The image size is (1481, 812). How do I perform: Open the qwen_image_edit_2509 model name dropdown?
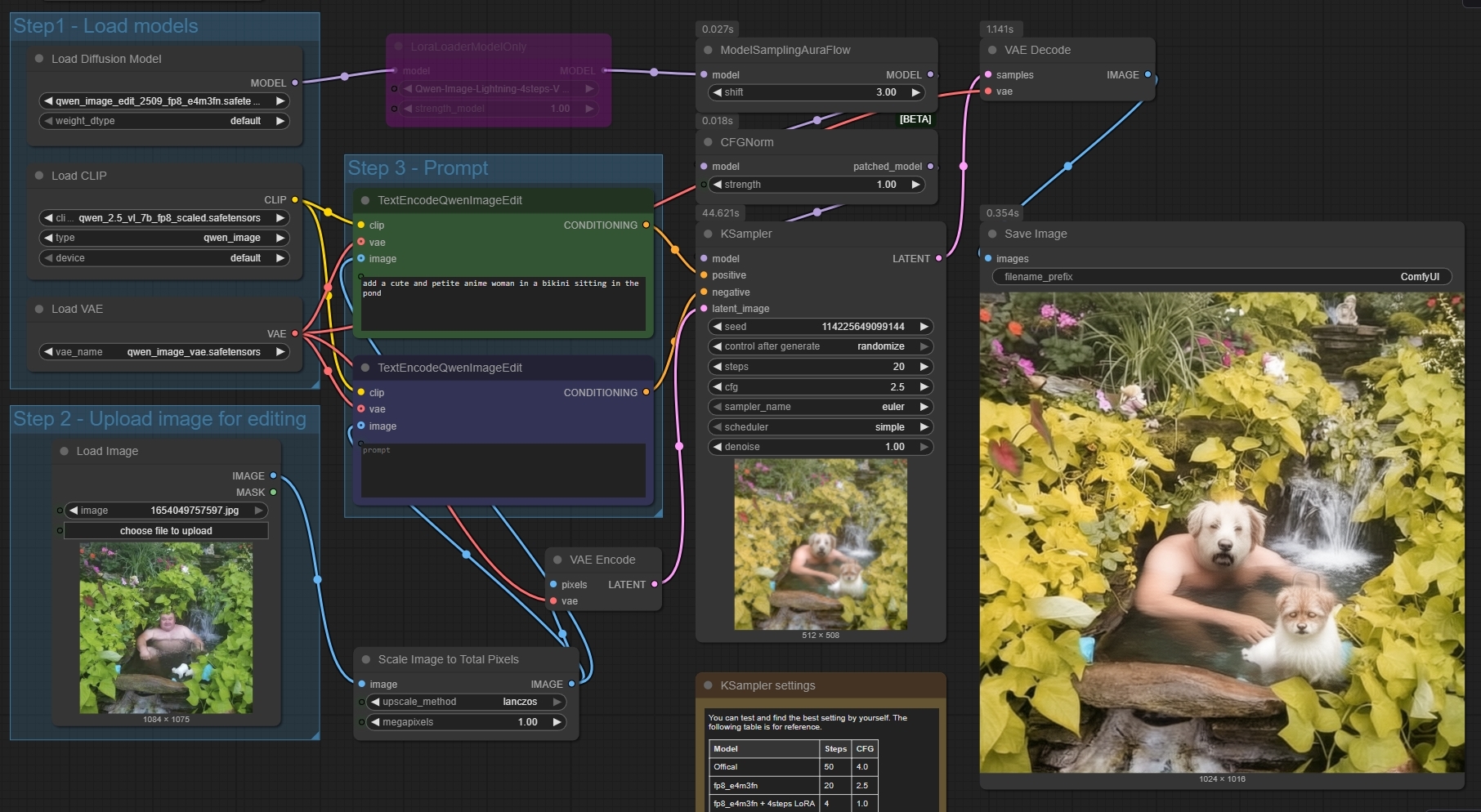coord(164,101)
